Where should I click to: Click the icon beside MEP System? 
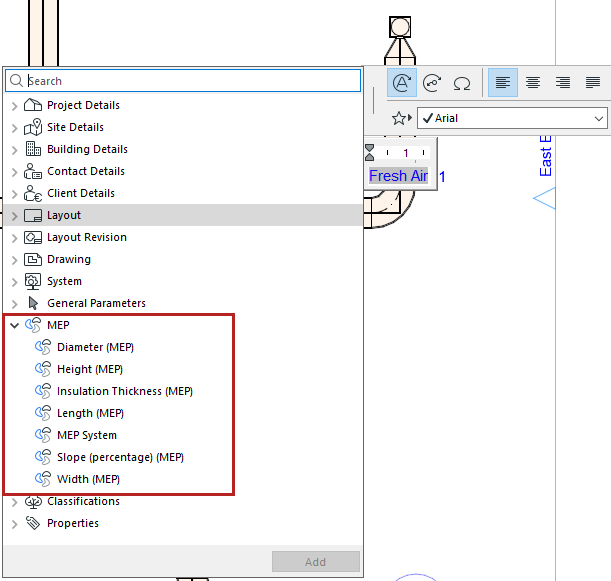[x=43, y=435]
